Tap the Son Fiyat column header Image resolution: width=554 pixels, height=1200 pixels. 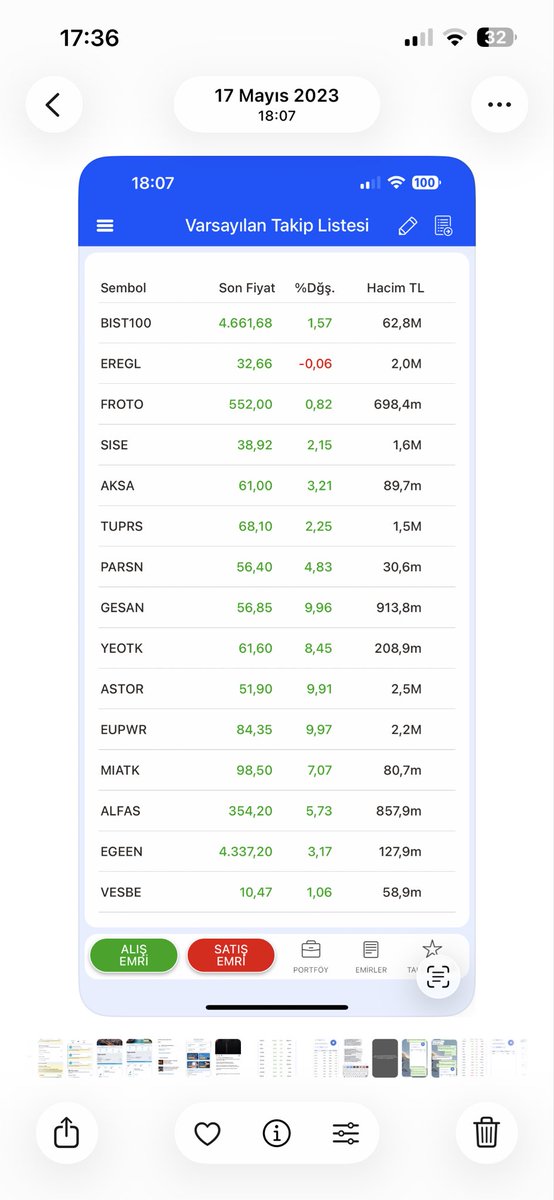pyautogui.click(x=247, y=288)
